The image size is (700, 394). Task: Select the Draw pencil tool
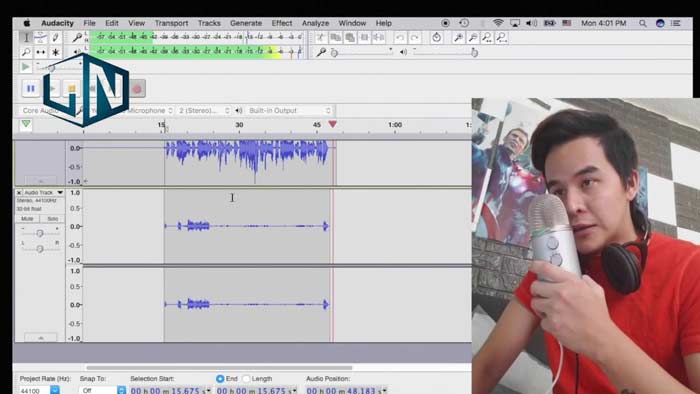(55, 38)
